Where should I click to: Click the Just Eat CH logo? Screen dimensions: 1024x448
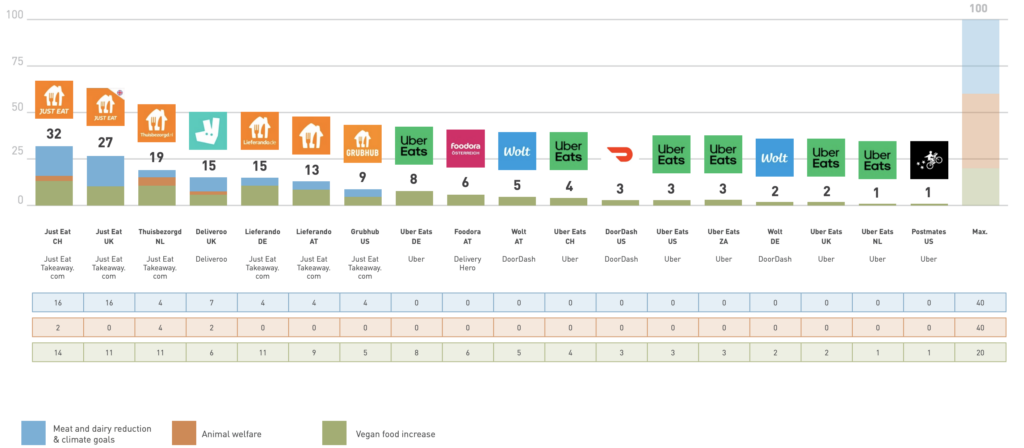coord(53,100)
